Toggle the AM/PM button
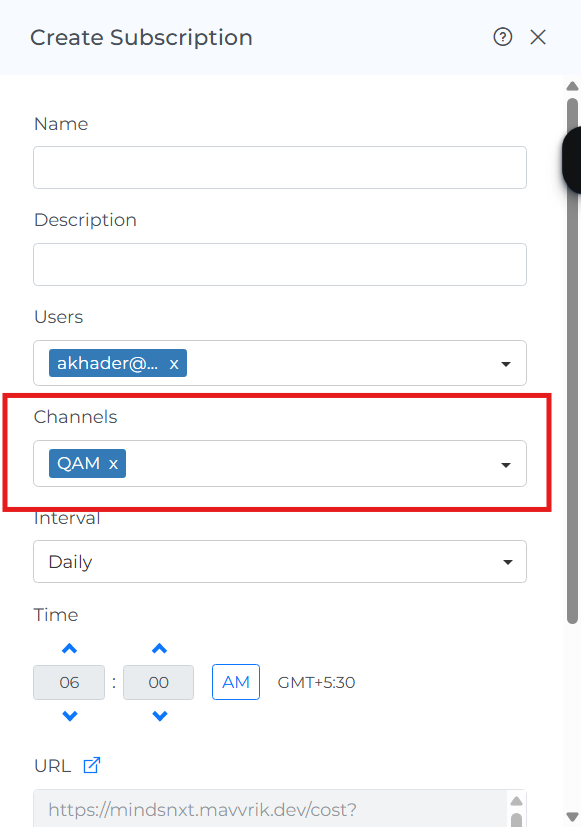 click(236, 682)
